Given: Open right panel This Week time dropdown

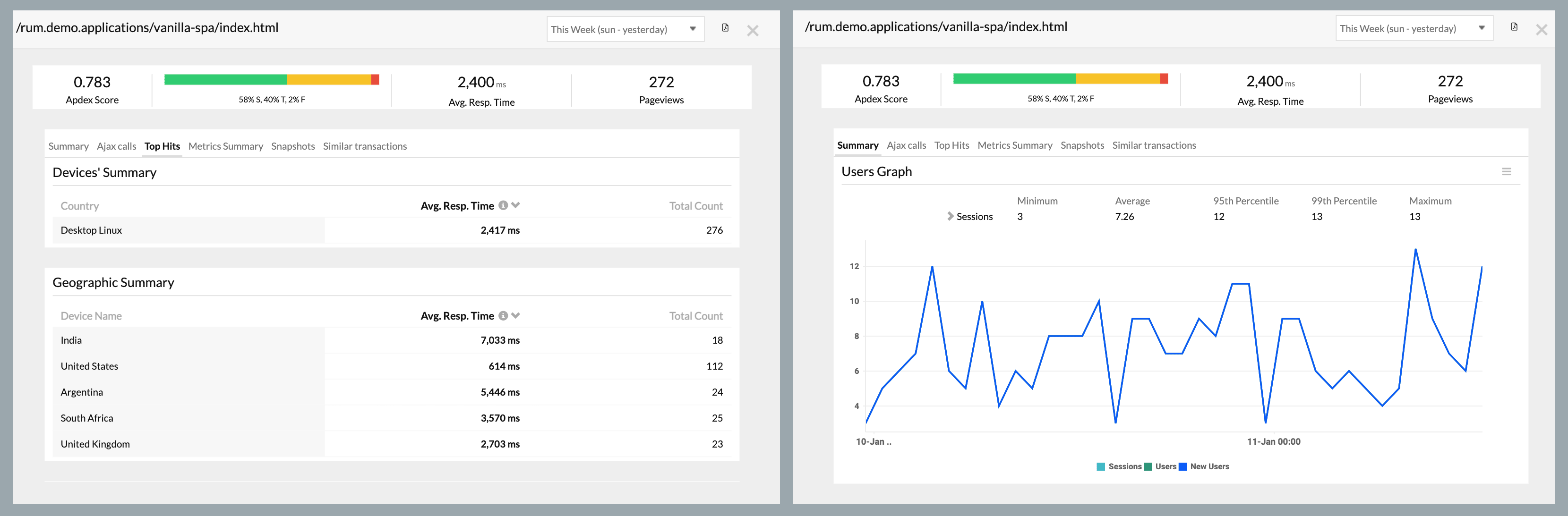Looking at the screenshot, I should (1414, 29).
